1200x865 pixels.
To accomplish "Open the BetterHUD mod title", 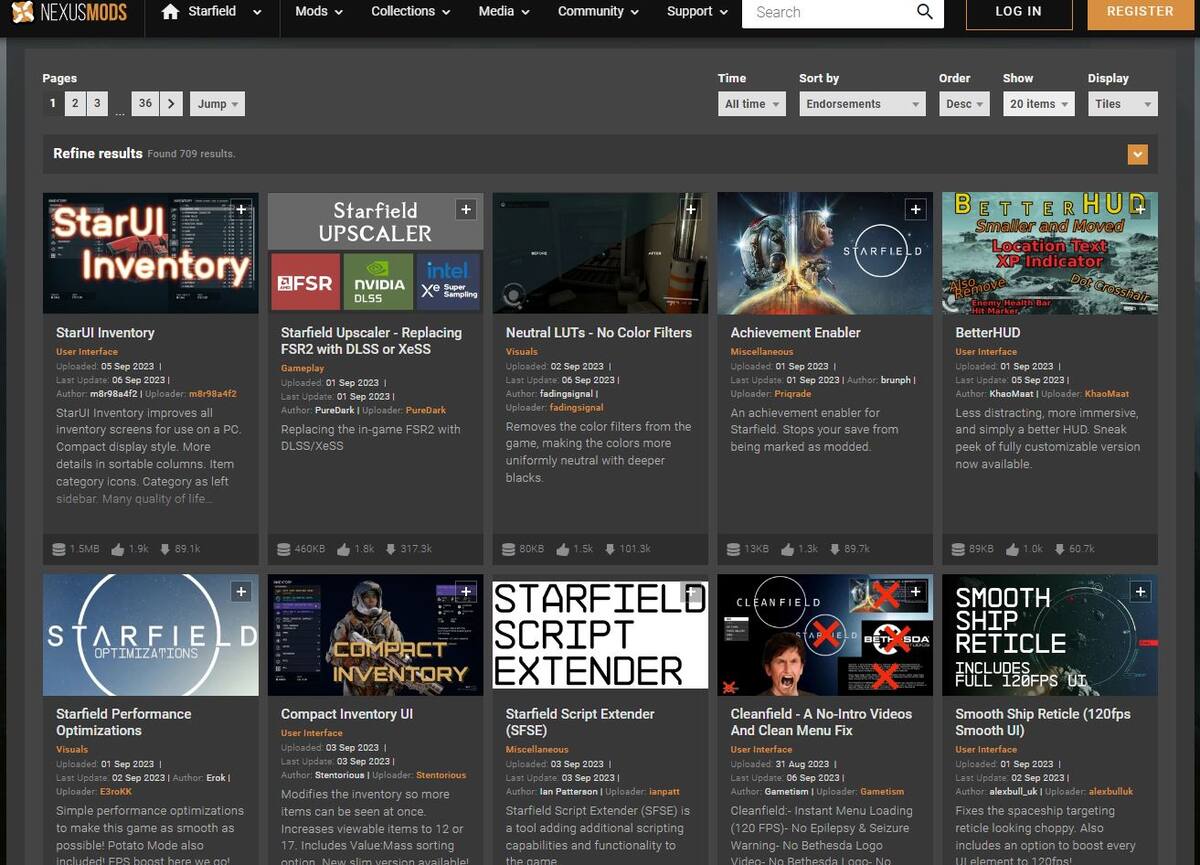I will tap(987, 332).
